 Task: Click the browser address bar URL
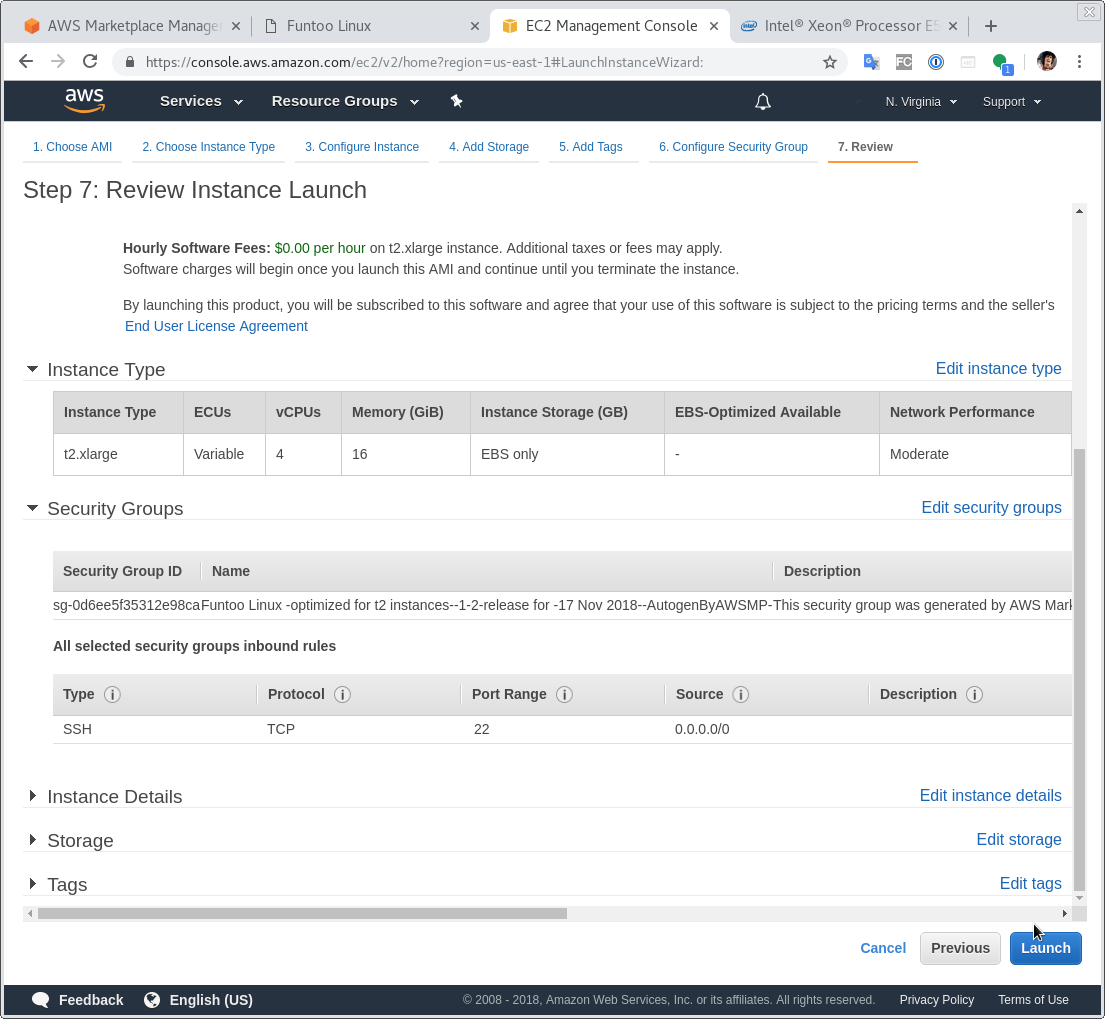click(x=424, y=62)
